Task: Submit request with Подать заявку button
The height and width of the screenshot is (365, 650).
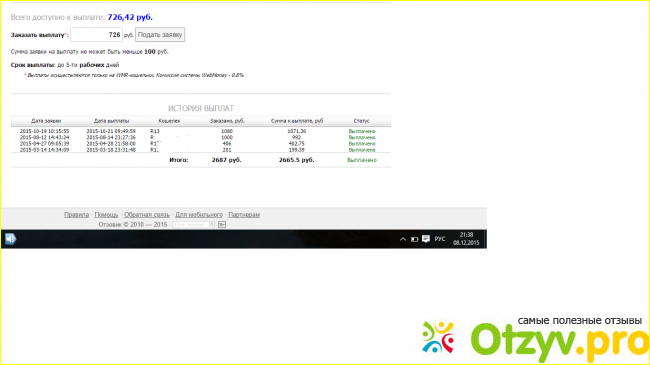Action: pyautogui.click(x=160, y=35)
